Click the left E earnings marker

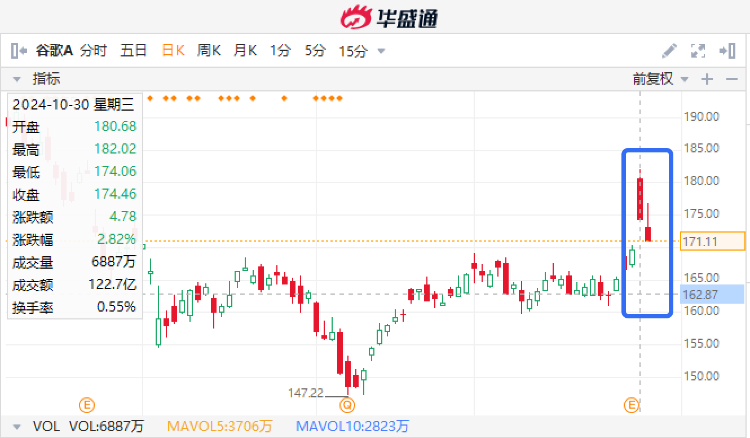pos(87,405)
